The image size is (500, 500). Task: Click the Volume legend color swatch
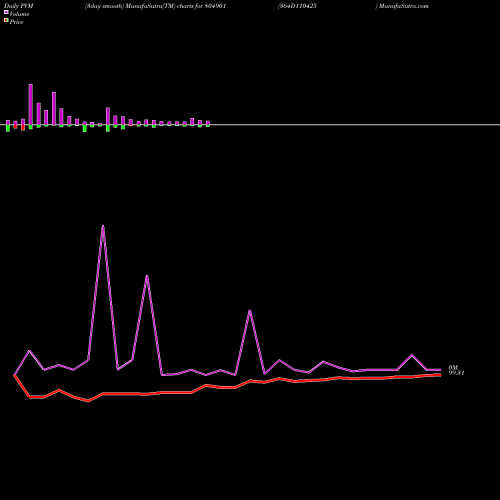click(6, 12)
